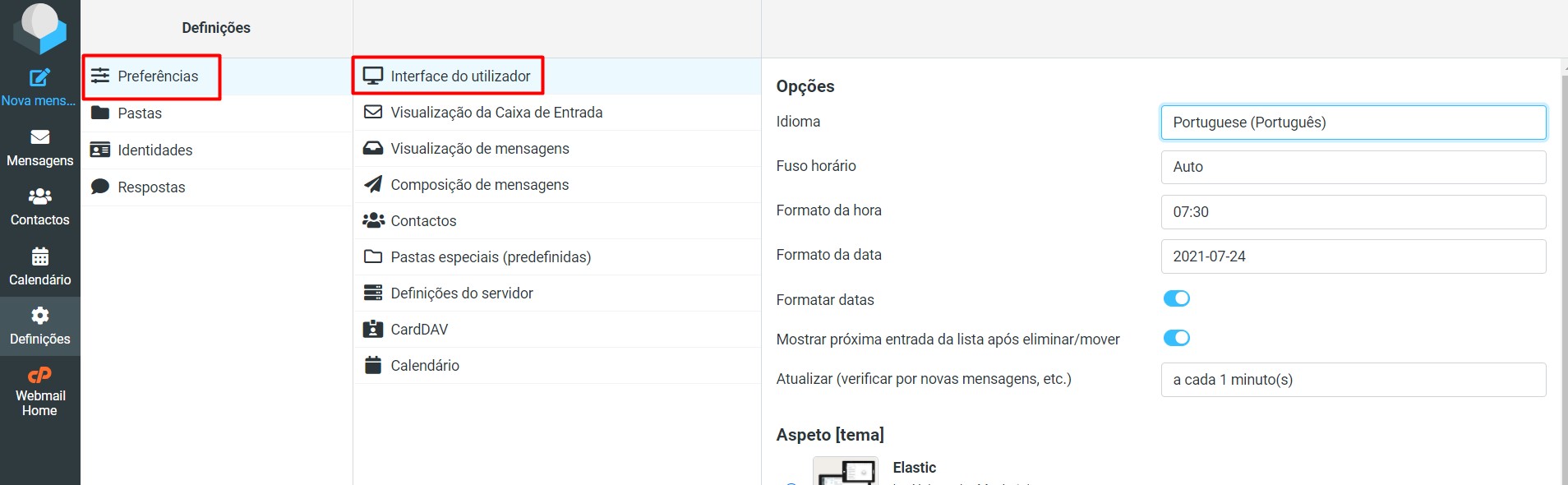Click inbox tray icon for Visualização de mensagens

point(373,148)
